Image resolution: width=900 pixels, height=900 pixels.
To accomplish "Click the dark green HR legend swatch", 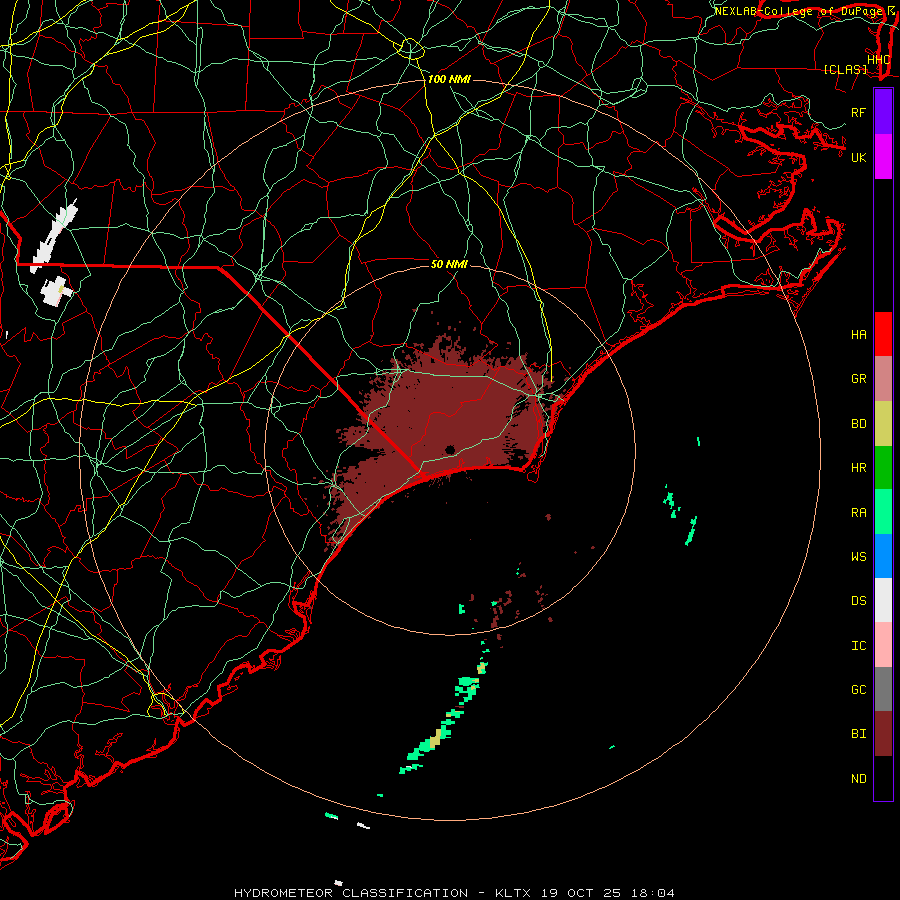I will pos(883,467).
